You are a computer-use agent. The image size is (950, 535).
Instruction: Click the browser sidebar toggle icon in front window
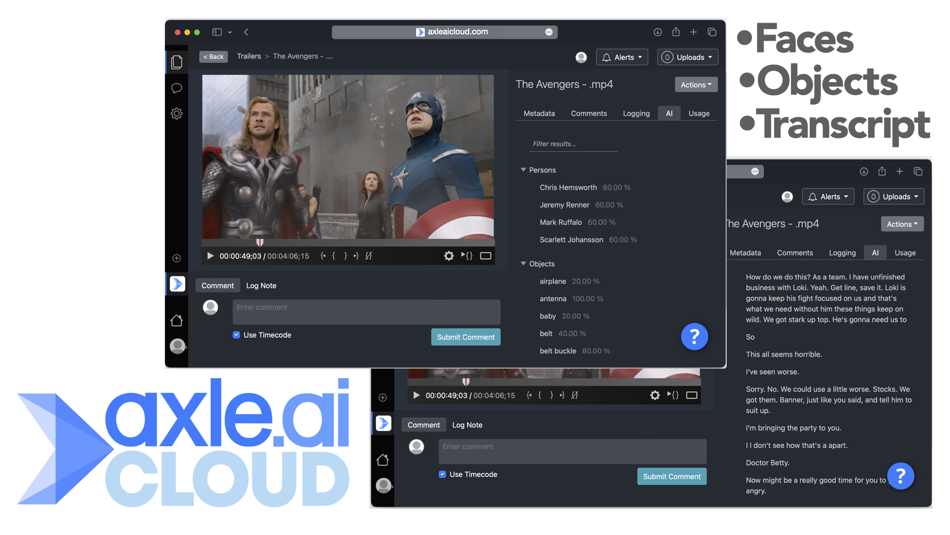pyautogui.click(x=217, y=32)
